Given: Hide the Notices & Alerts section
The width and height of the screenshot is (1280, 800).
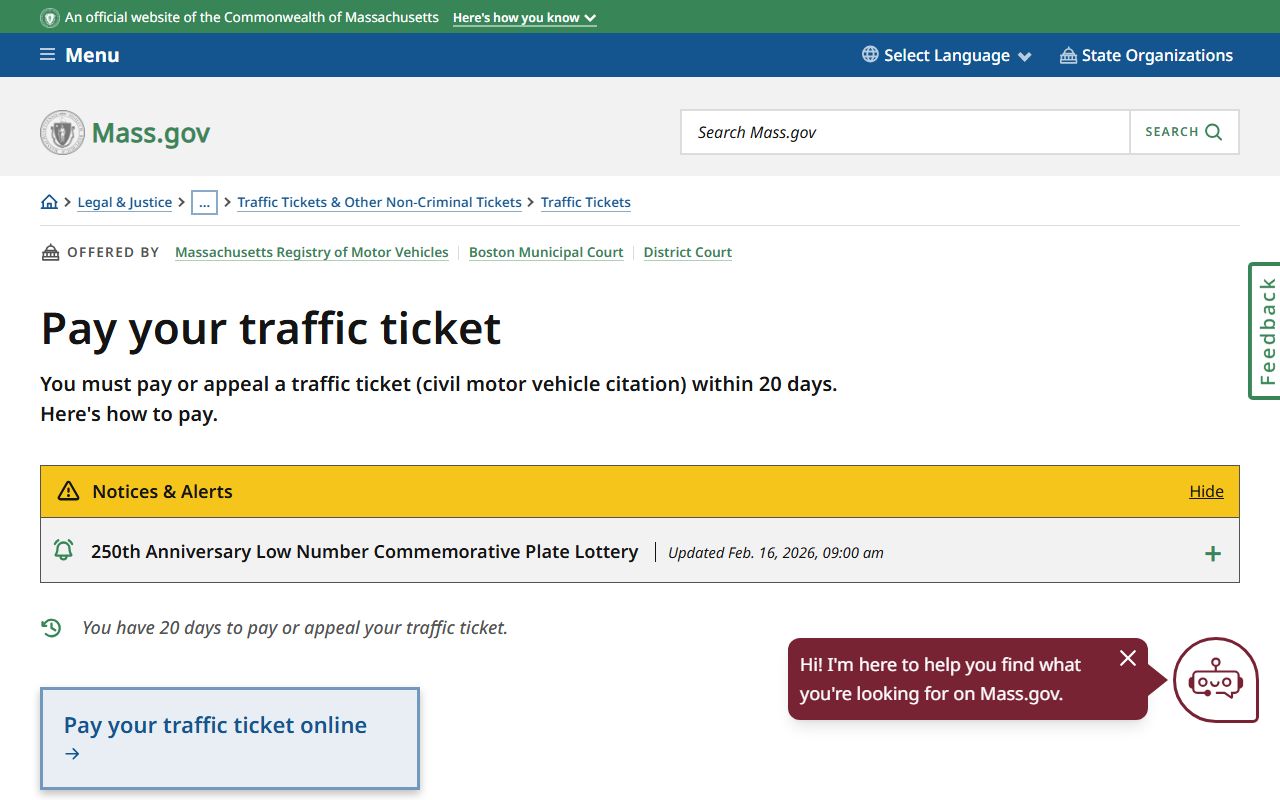Looking at the screenshot, I should 1206,491.
